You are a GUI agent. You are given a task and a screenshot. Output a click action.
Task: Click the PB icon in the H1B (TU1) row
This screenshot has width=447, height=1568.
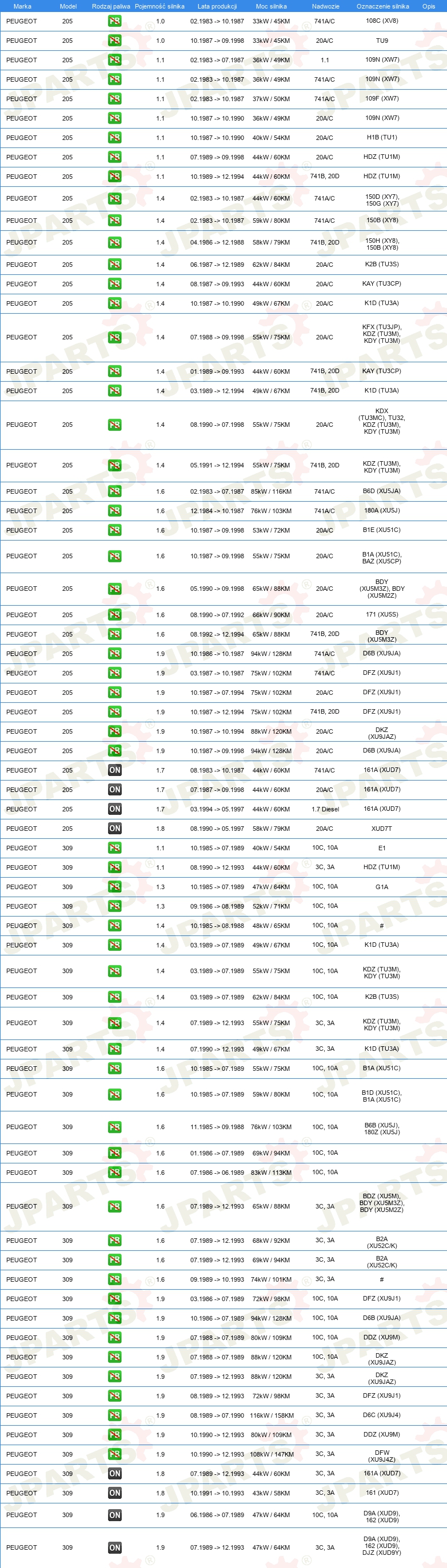[x=114, y=138]
